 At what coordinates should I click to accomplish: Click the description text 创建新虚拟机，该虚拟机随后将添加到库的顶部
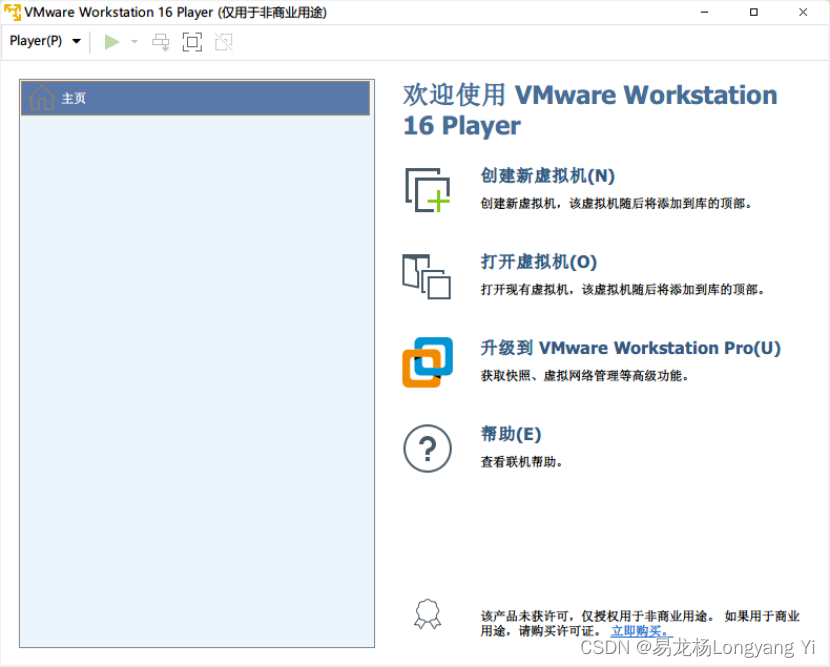616,204
